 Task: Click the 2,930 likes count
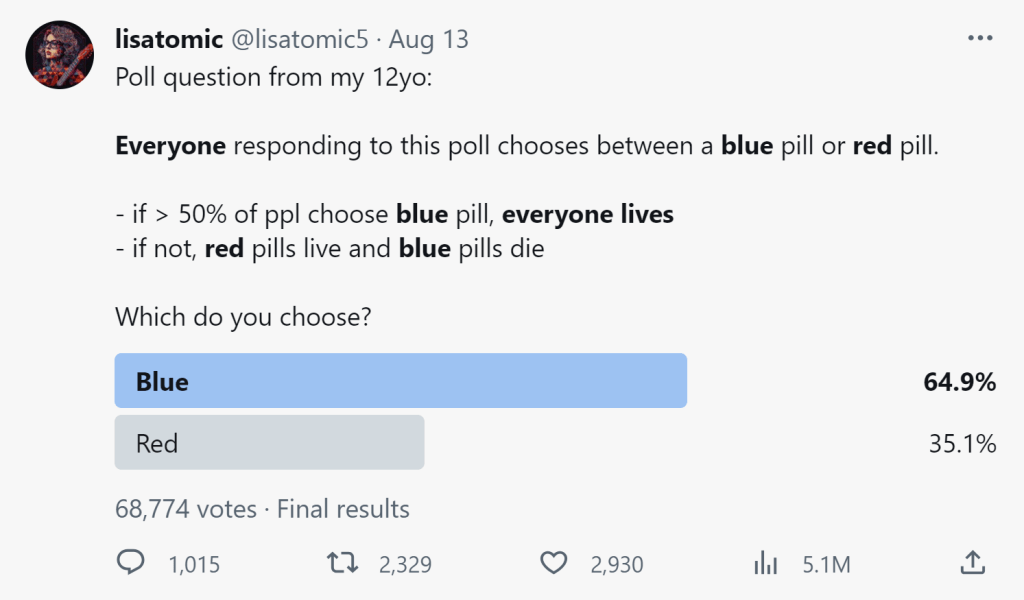point(616,564)
